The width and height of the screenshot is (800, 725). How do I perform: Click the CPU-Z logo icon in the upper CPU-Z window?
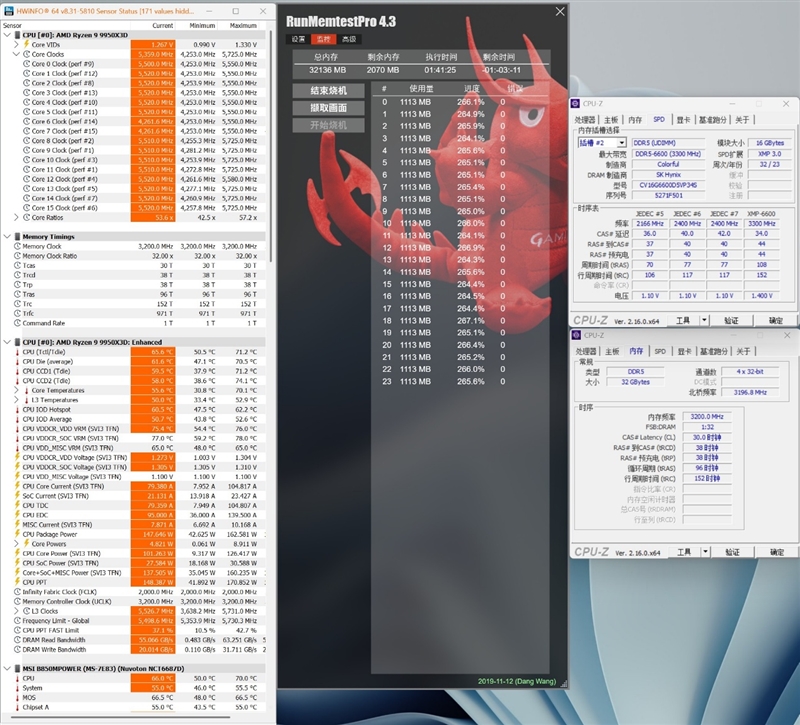click(x=575, y=103)
